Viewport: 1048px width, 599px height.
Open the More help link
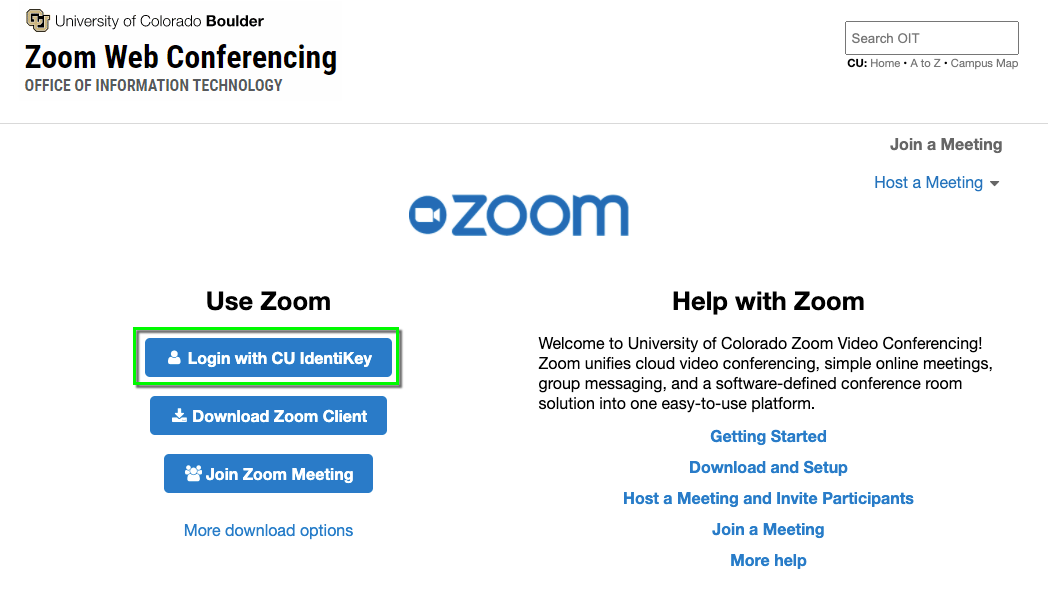point(768,560)
